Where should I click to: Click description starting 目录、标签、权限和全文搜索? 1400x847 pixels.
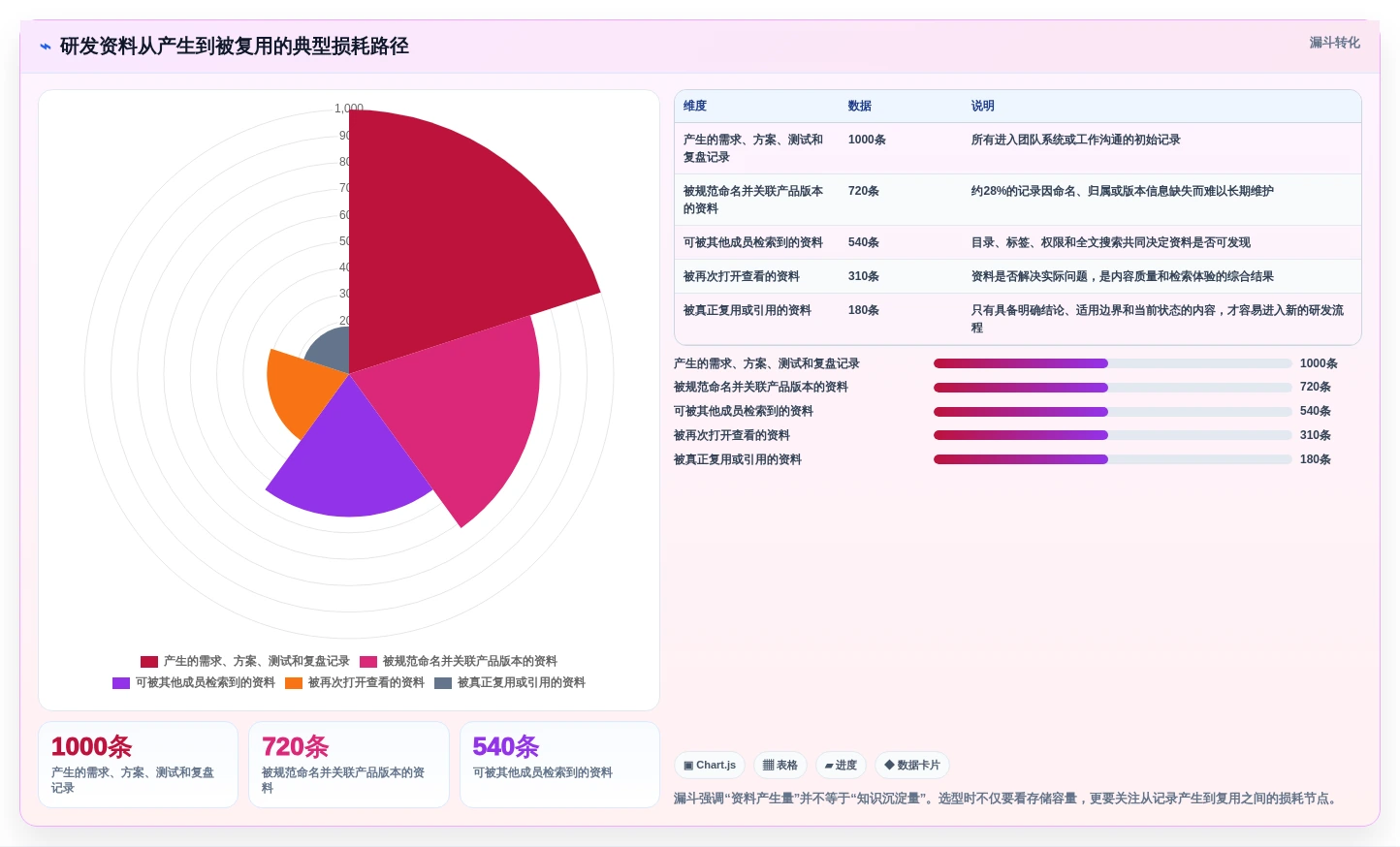tap(1111, 242)
